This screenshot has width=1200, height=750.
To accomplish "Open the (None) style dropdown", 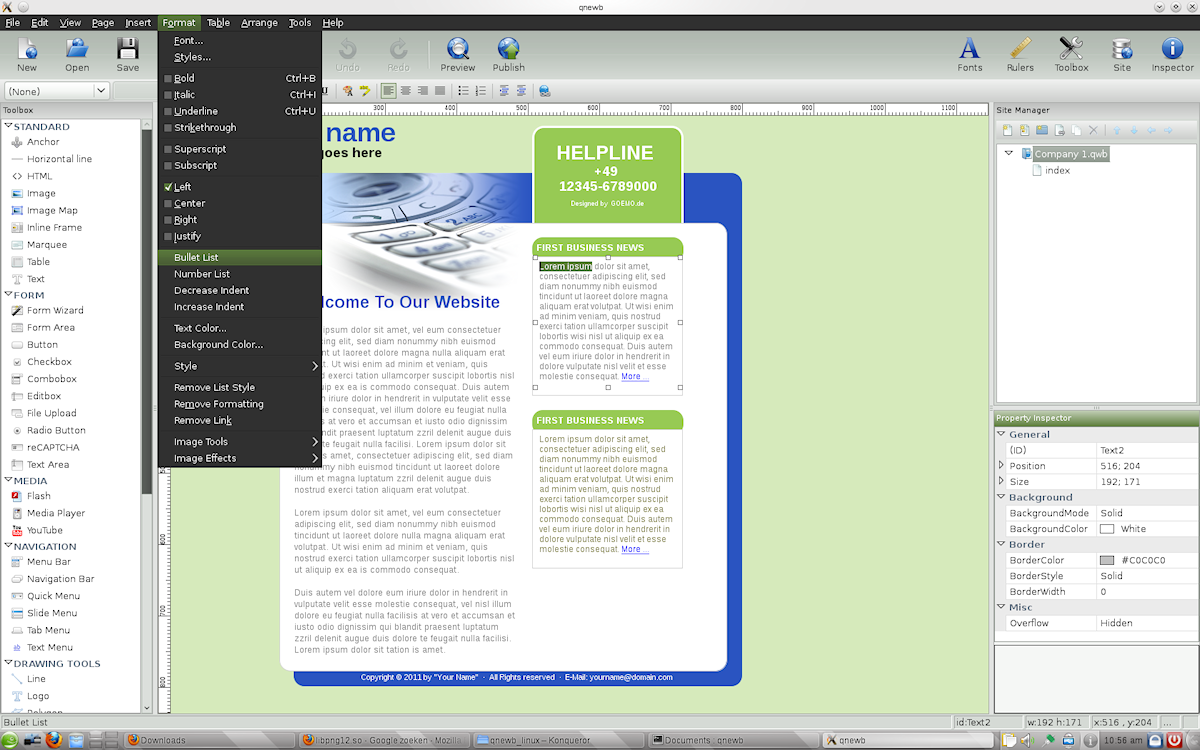I will click(x=57, y=91).
